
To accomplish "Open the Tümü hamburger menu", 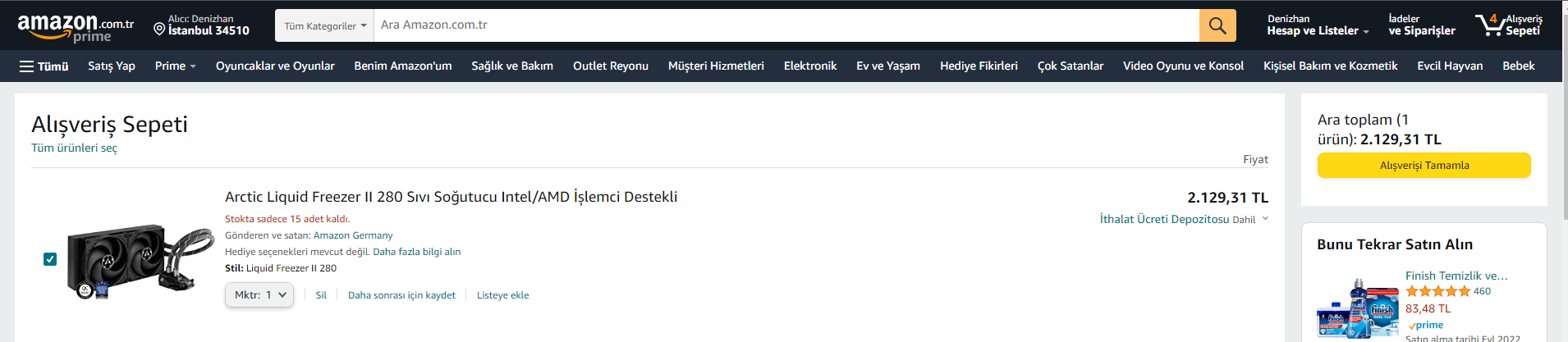I will coord(44,66).
